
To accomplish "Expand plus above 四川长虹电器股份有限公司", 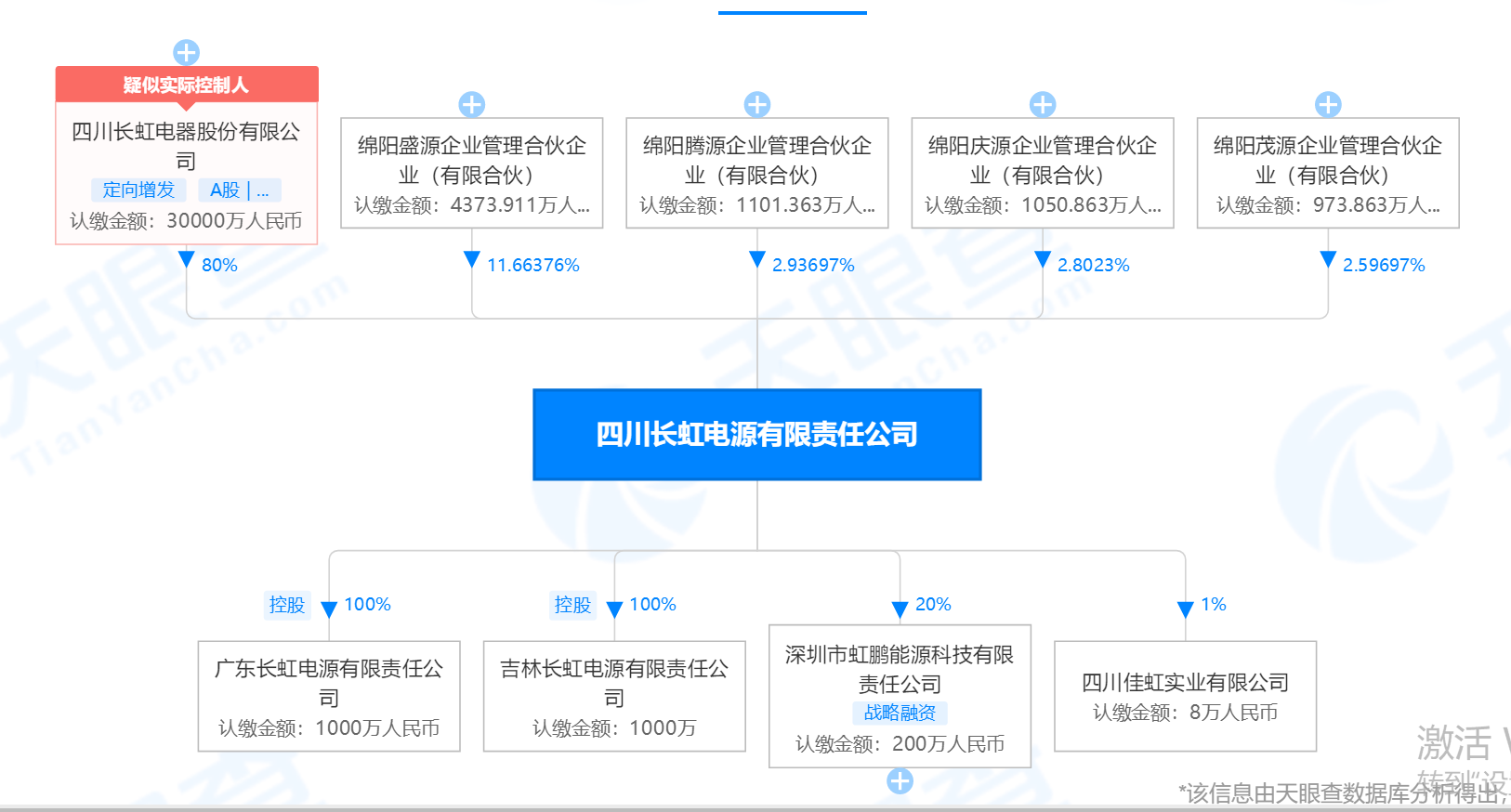I will [x=187, y=53].
